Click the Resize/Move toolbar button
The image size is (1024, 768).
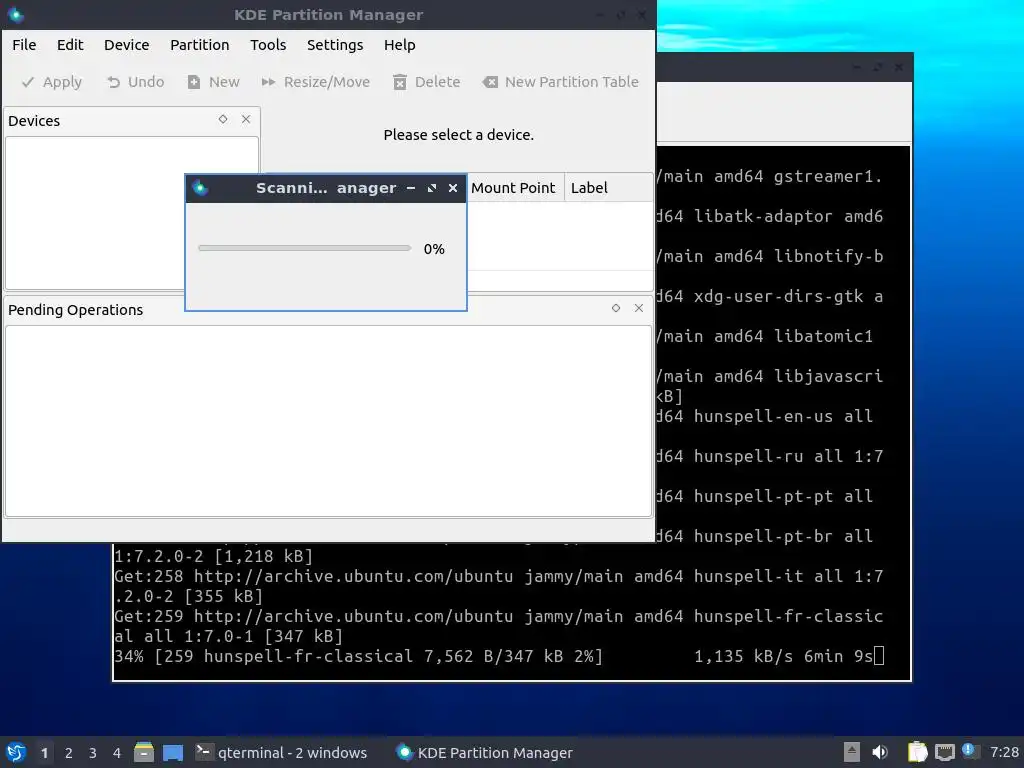[316, 82]
